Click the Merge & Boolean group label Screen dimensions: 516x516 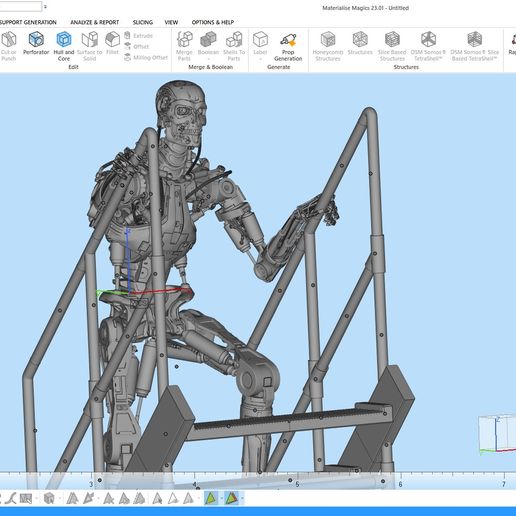211,67
